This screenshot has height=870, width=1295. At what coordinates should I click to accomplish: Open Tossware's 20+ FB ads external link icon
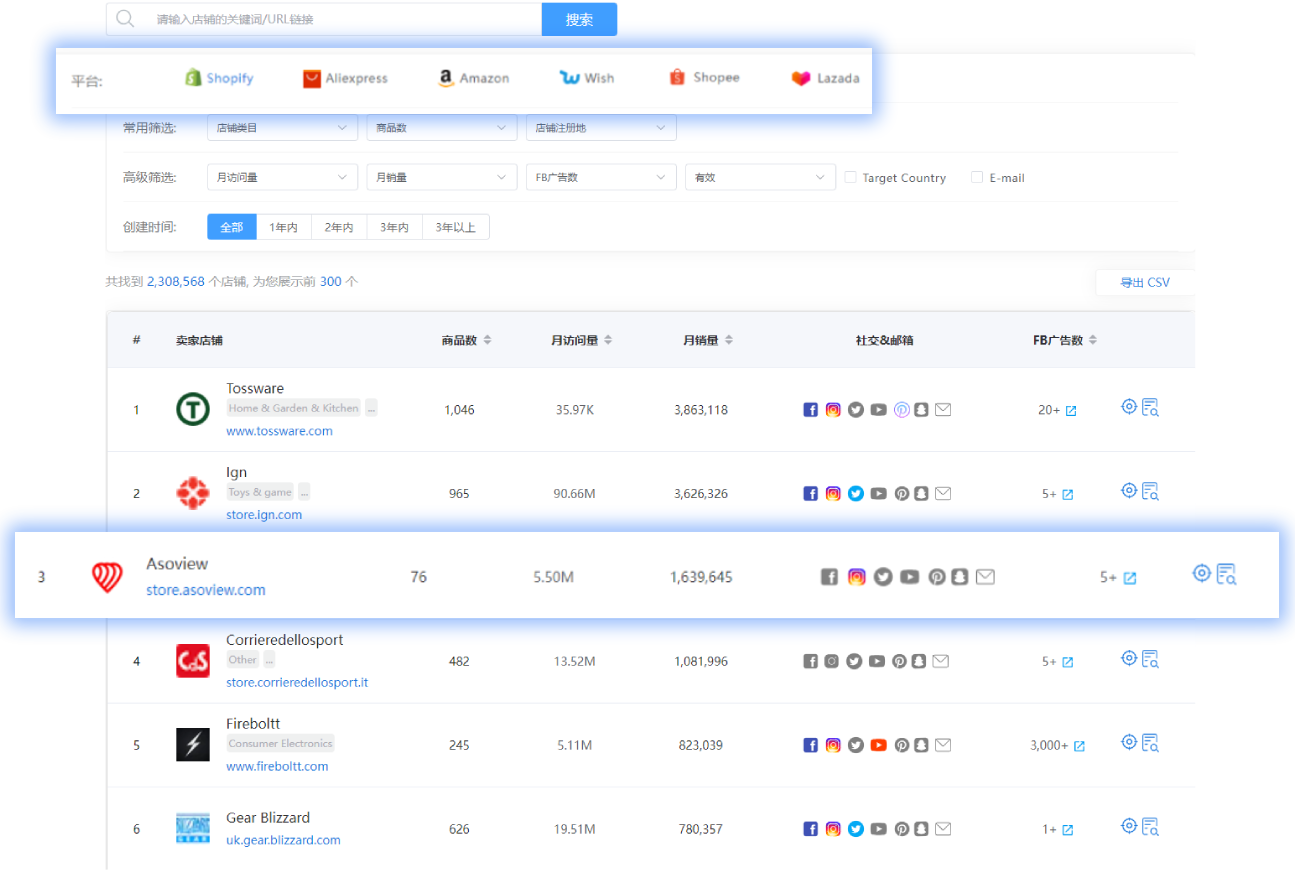pyautogui.click(x=1071, y=411)
